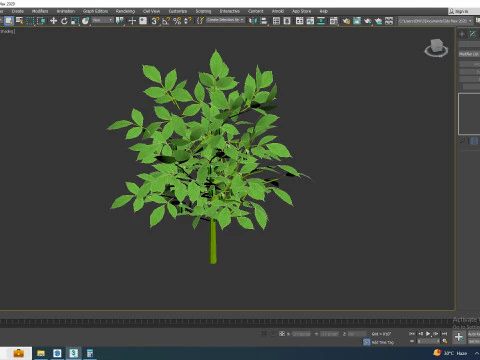
Task: Open the Create menu
Action: [18, 11]
